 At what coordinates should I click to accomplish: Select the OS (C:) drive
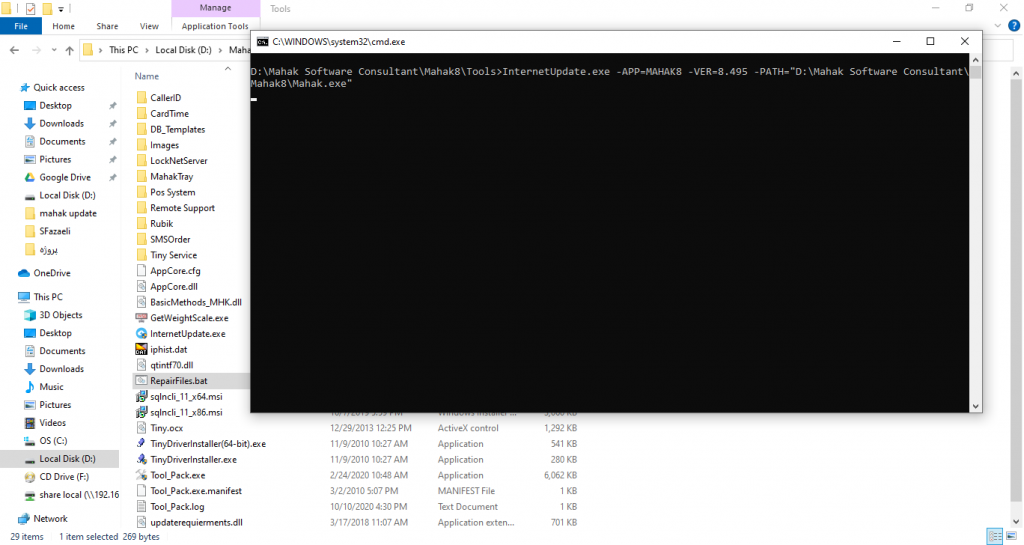(53, 441)
